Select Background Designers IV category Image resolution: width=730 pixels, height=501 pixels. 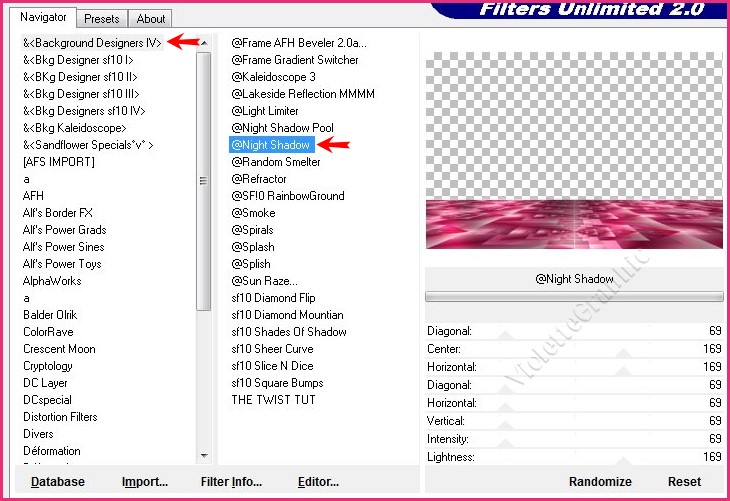[92, 42]
